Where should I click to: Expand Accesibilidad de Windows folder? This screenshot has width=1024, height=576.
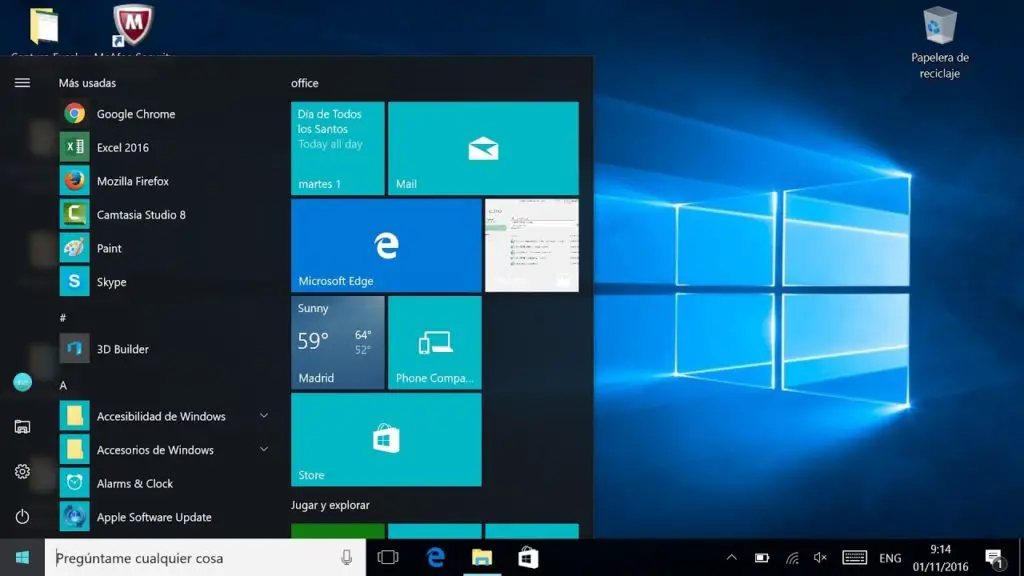pyautogui.click(x=264, y=416)
